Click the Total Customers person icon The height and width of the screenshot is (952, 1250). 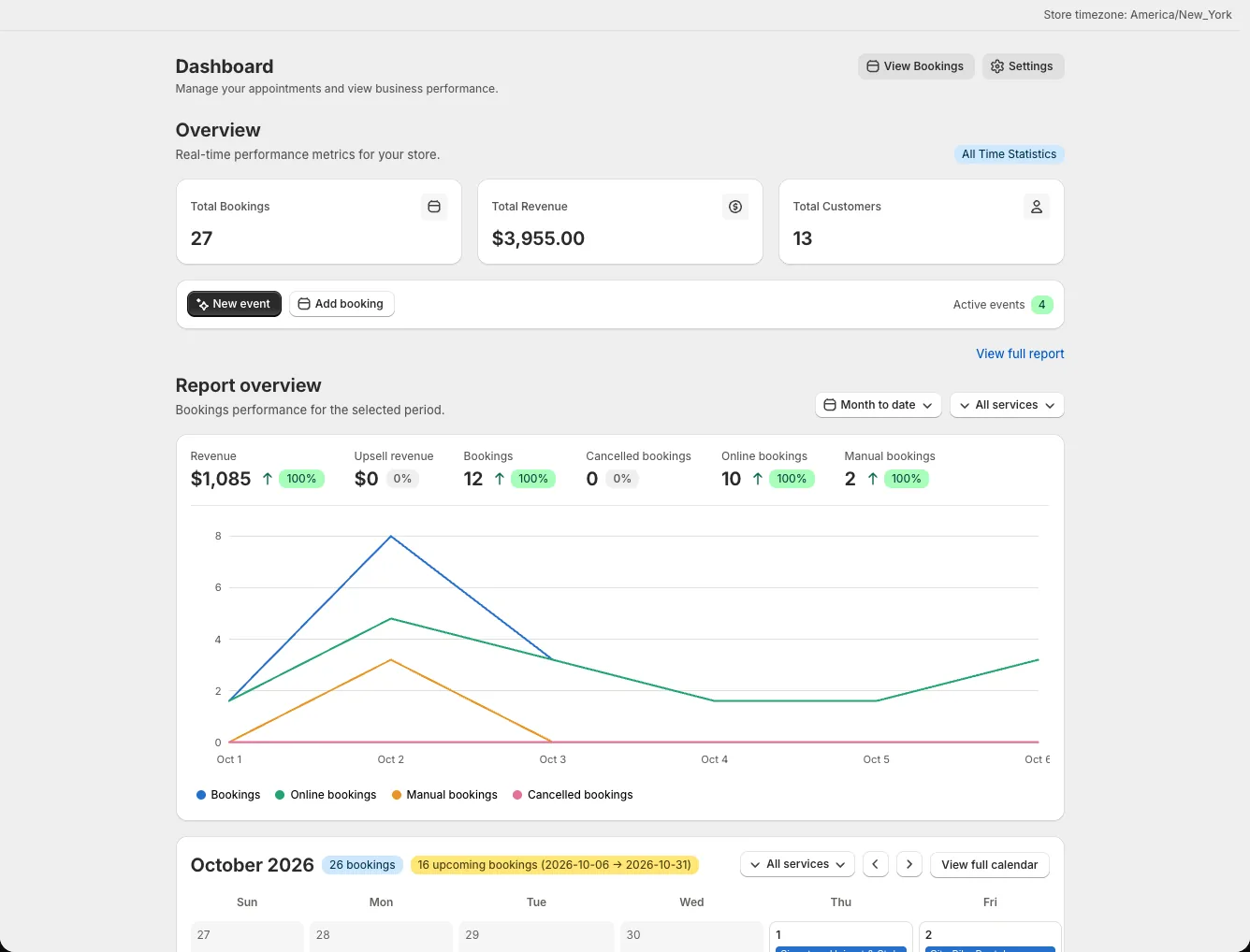point(1037,207)
